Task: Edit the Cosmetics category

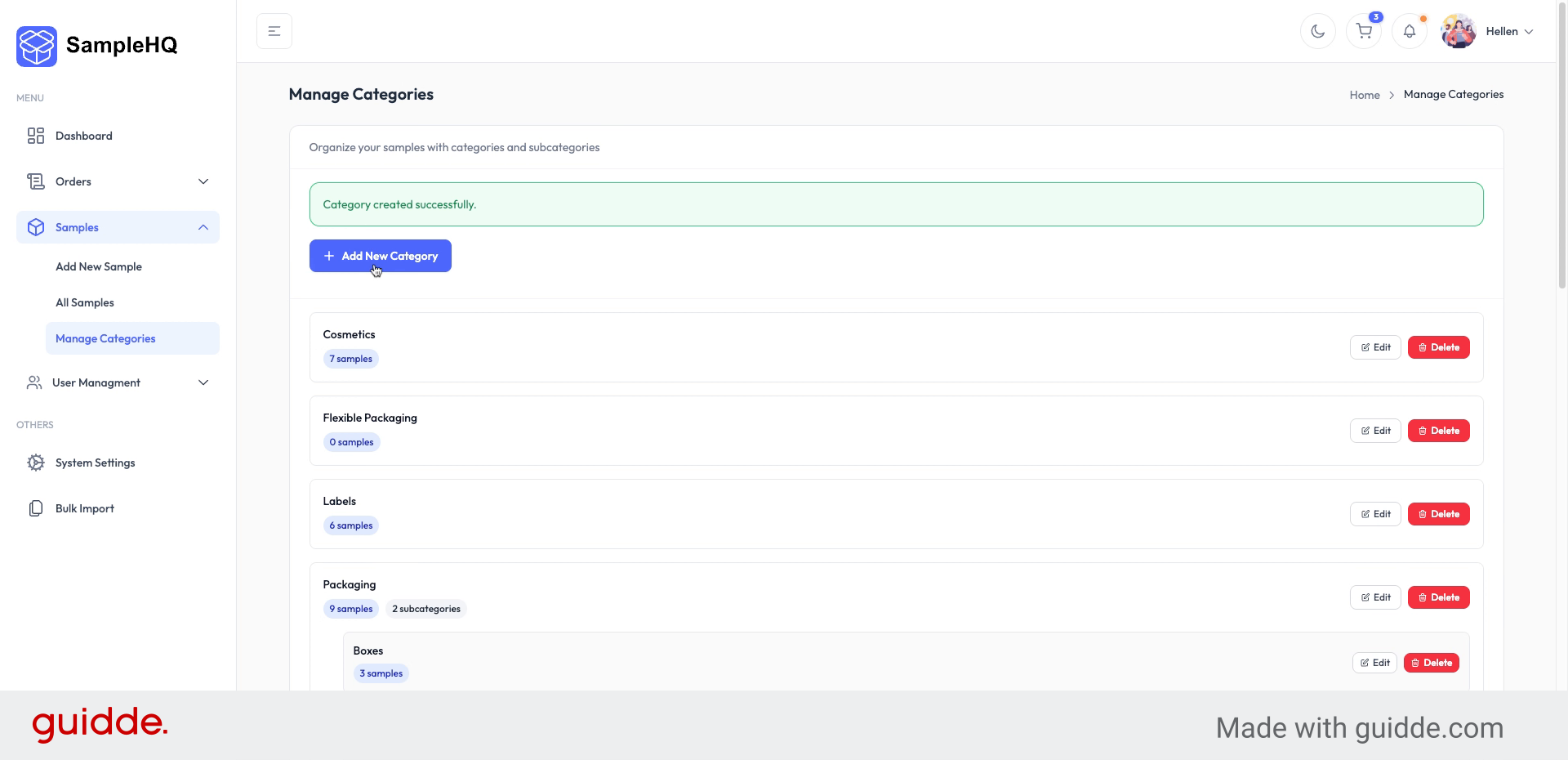Action: 1374,346
